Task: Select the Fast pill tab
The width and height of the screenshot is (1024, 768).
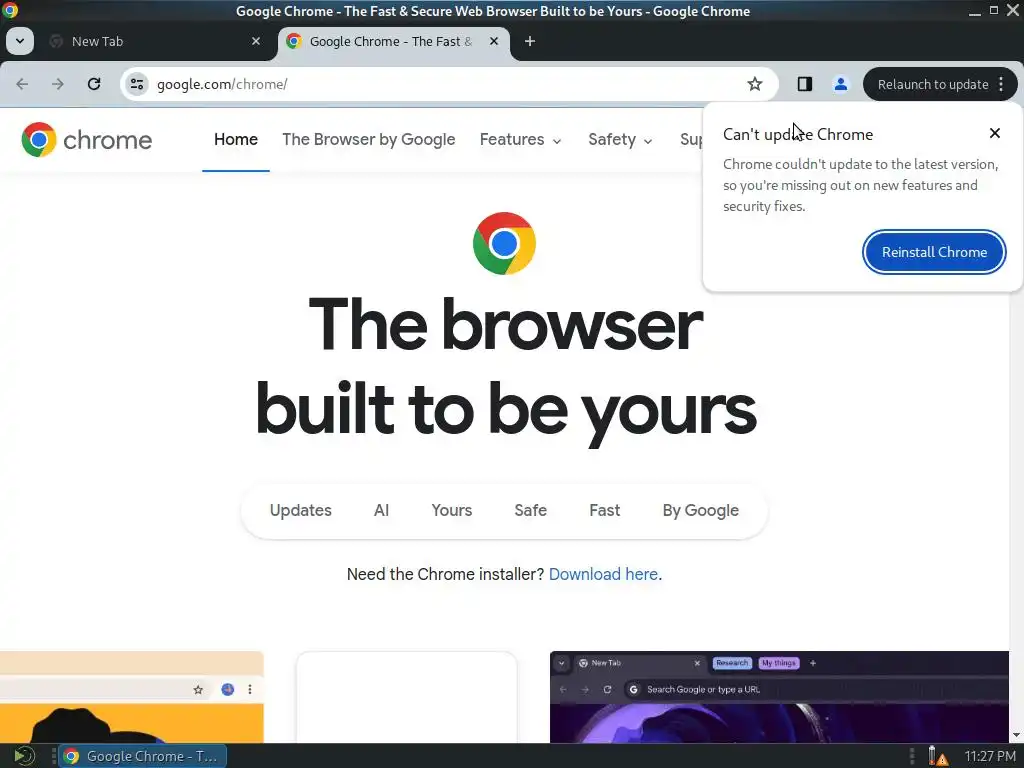Action: coord(604,511)
